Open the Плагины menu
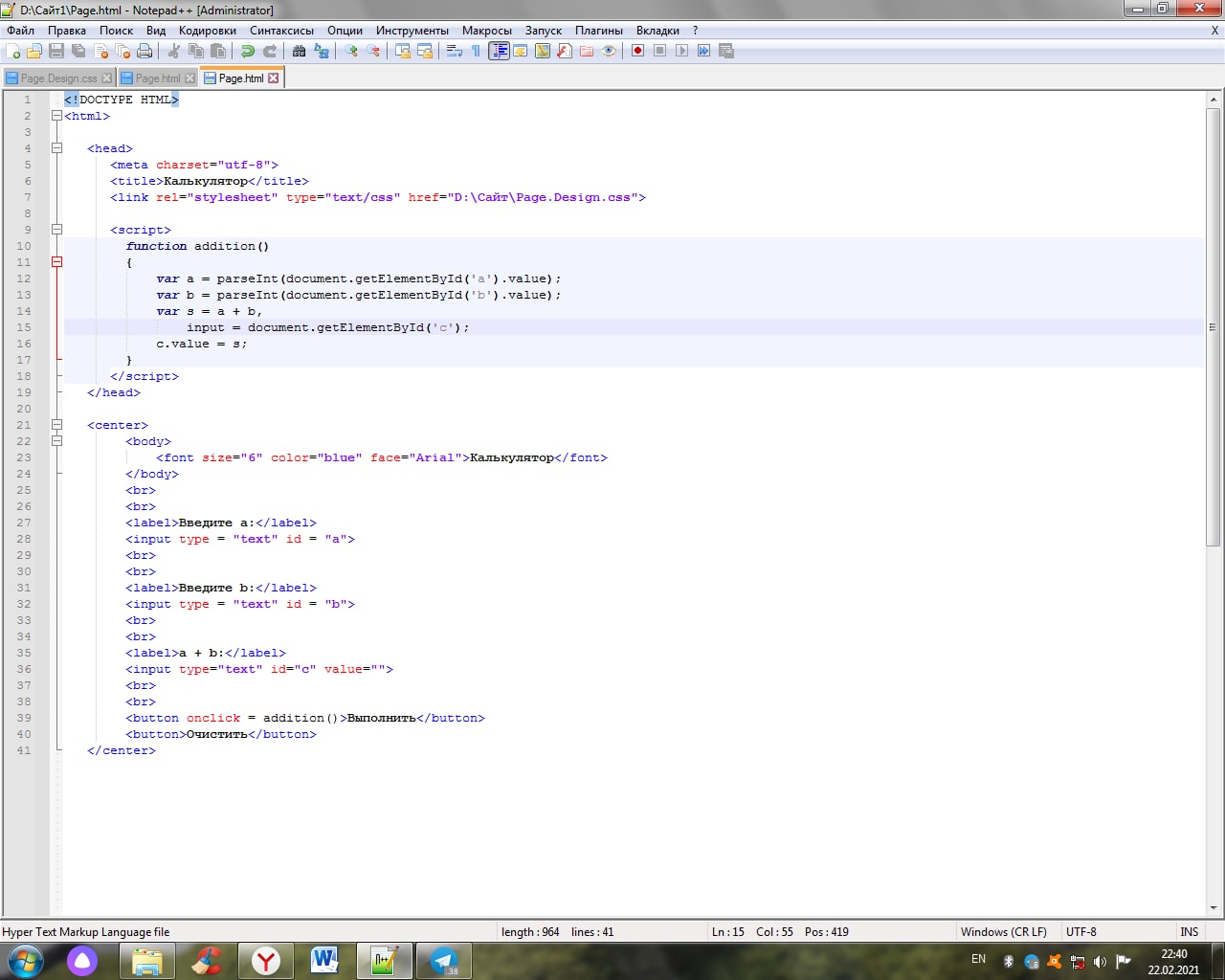This screenshot has width=1225, height=980. [599, 31]
